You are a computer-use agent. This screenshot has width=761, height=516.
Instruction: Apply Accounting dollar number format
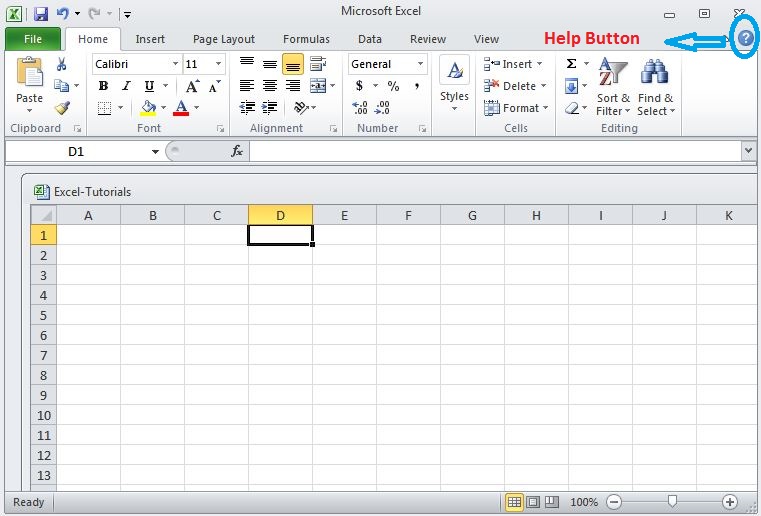tap(359, 86)
